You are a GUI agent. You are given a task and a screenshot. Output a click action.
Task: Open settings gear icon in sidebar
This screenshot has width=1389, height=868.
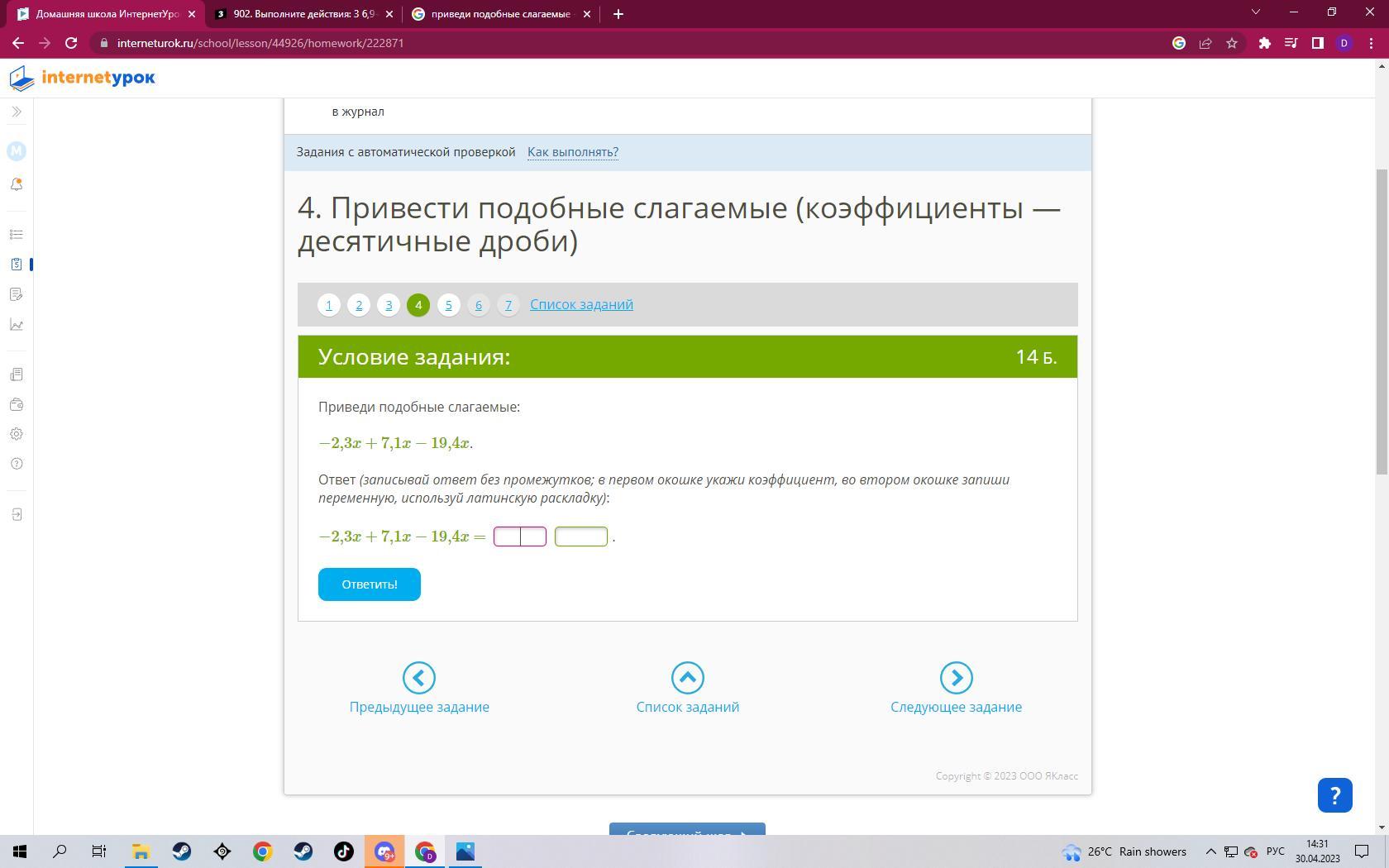tap(17, 434)
